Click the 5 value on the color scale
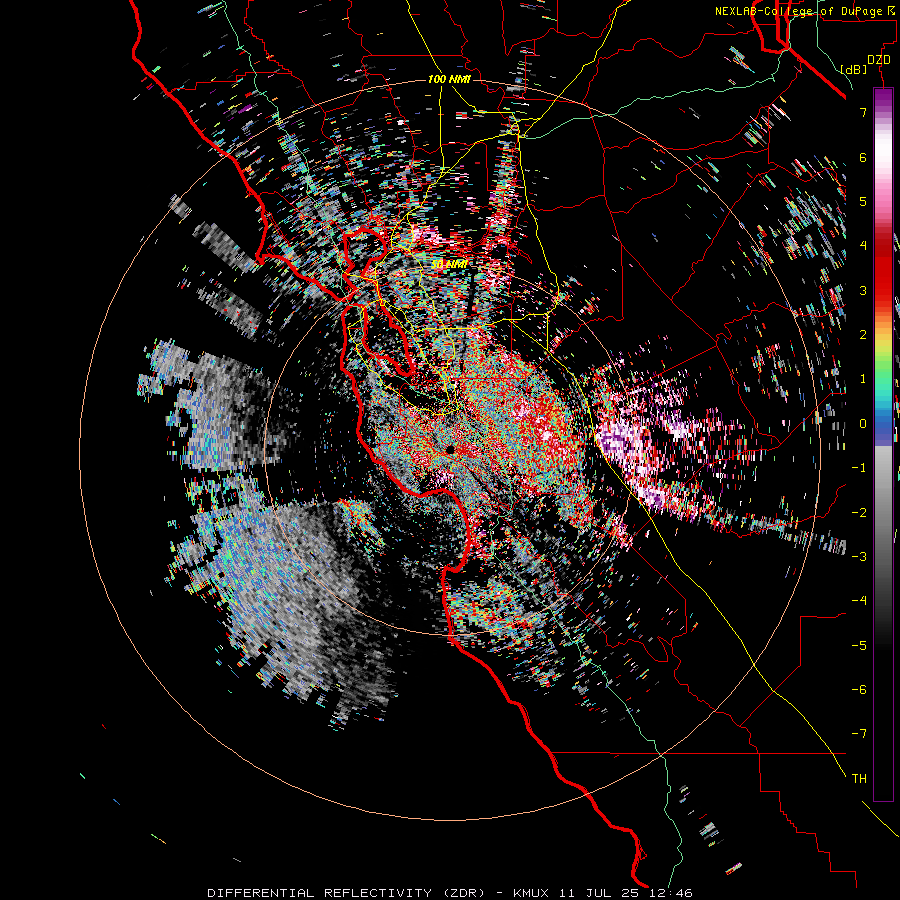Screen dimensions: 900x900 [x=863, y=201]
